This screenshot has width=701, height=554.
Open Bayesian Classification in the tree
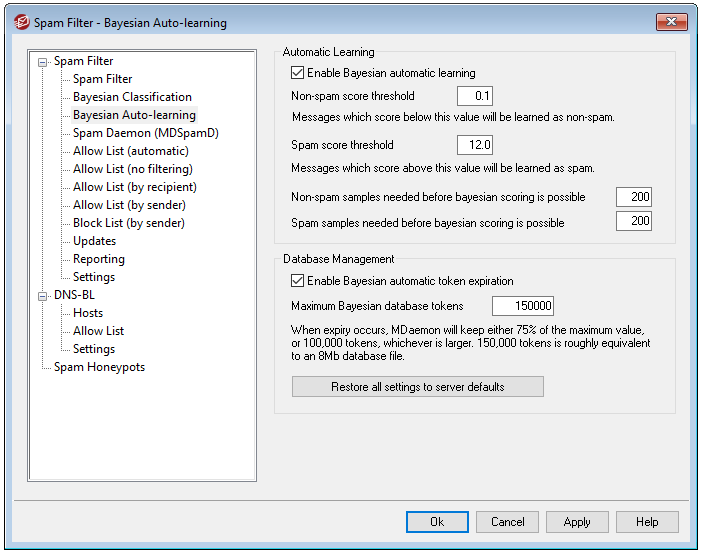(132, 97)
